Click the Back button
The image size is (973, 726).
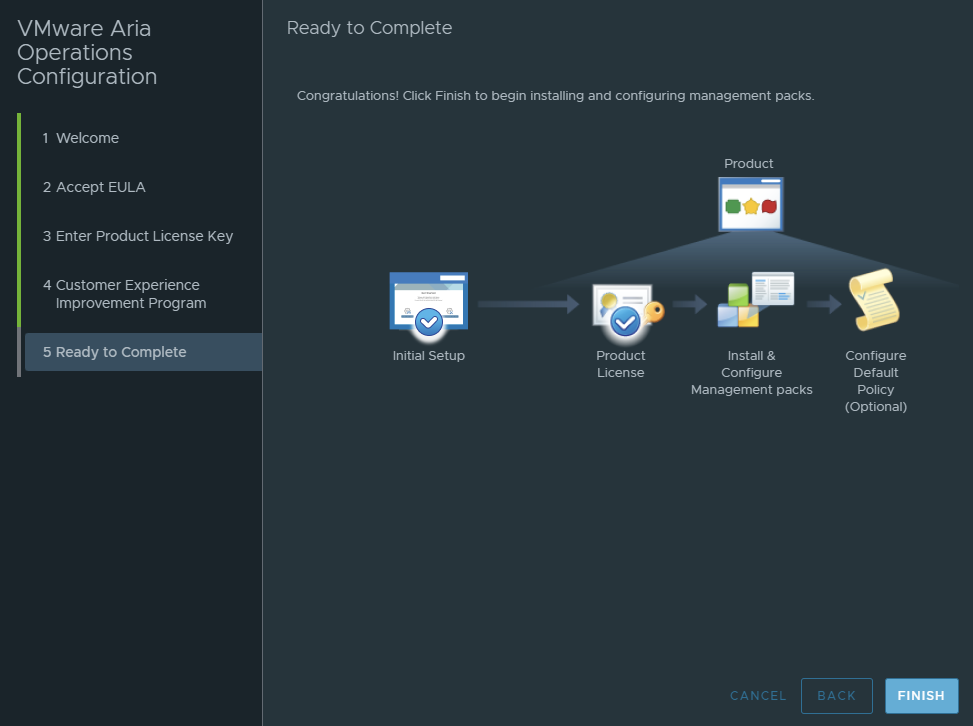point(836,696)
